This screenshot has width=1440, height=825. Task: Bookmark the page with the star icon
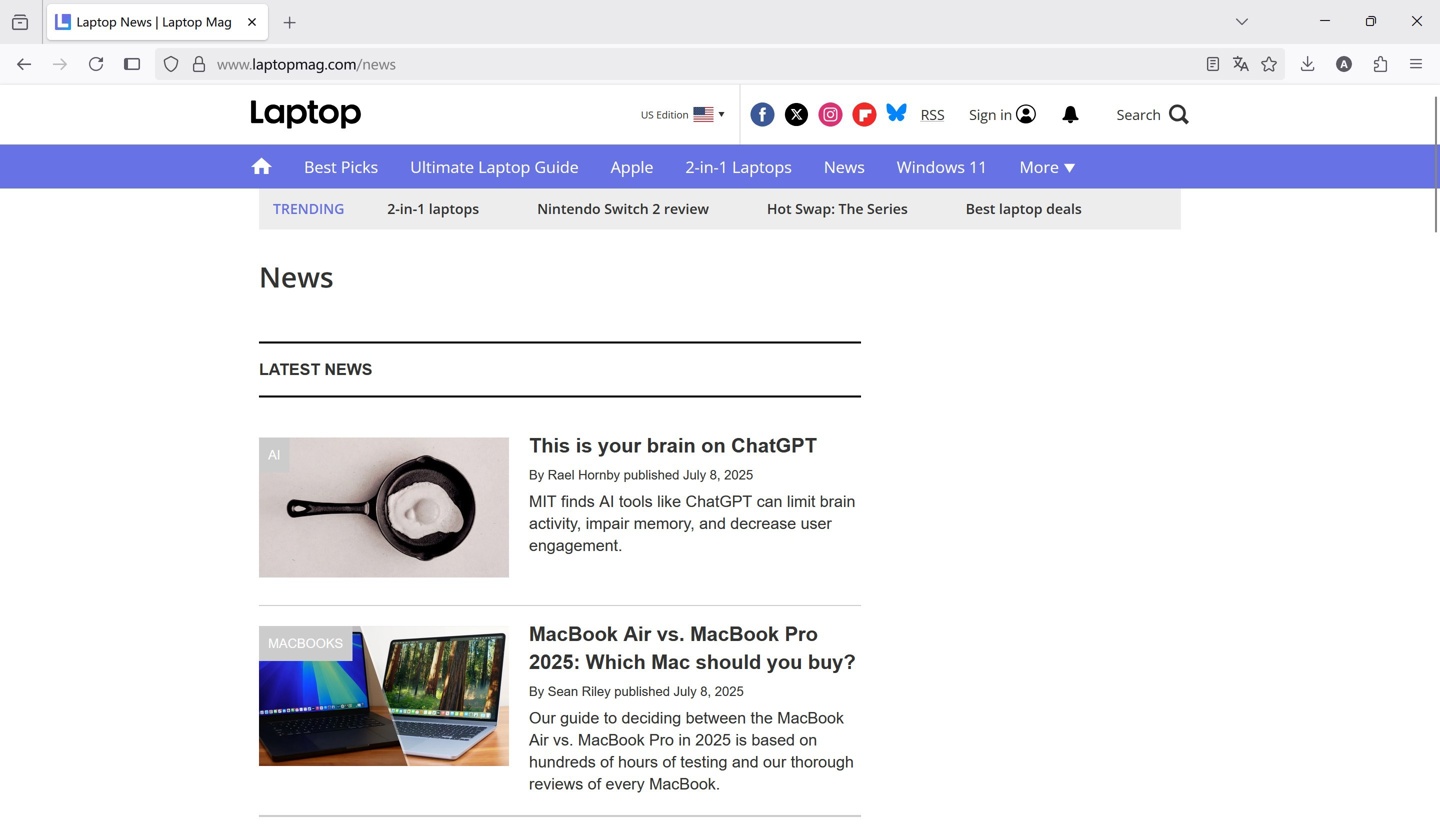(x=1268, y=64)
